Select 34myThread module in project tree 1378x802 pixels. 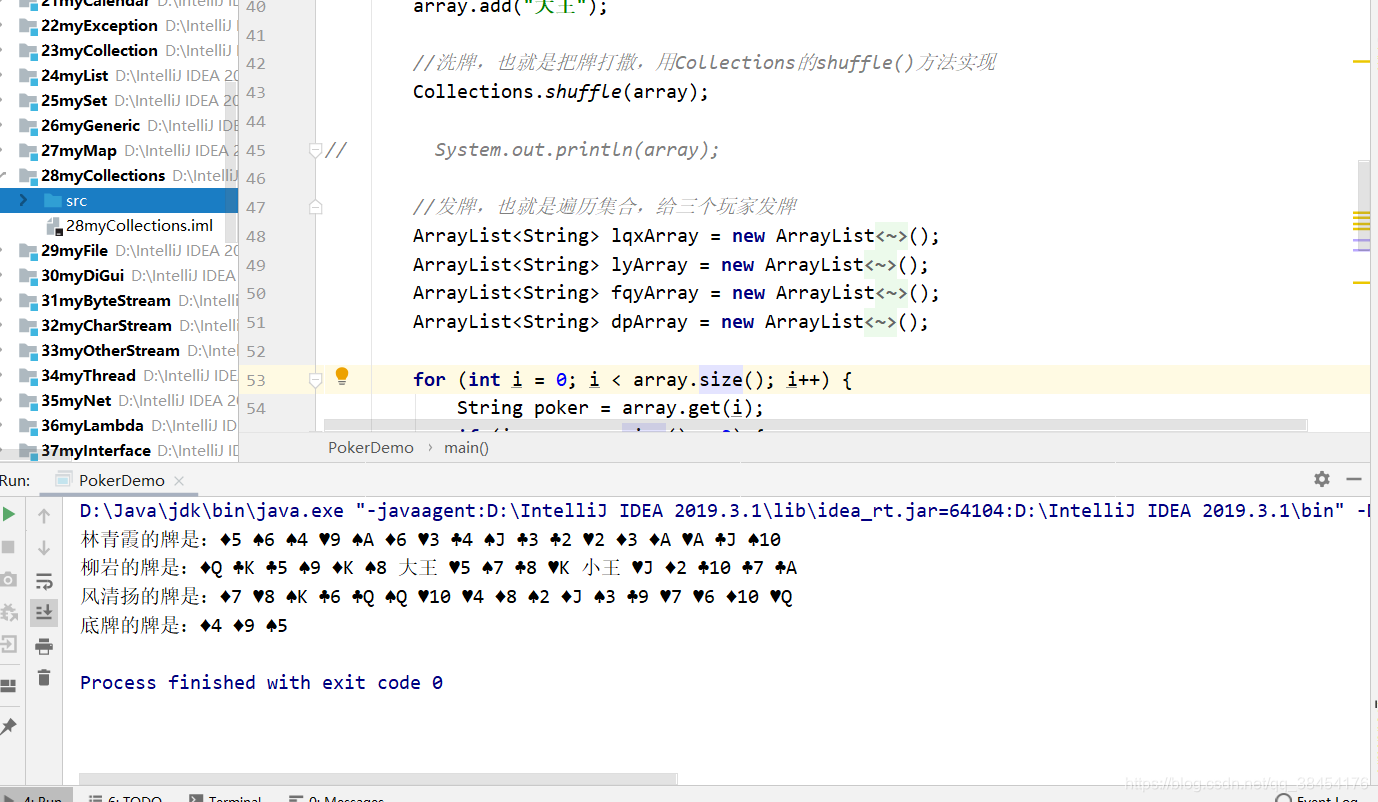point(88,375)
